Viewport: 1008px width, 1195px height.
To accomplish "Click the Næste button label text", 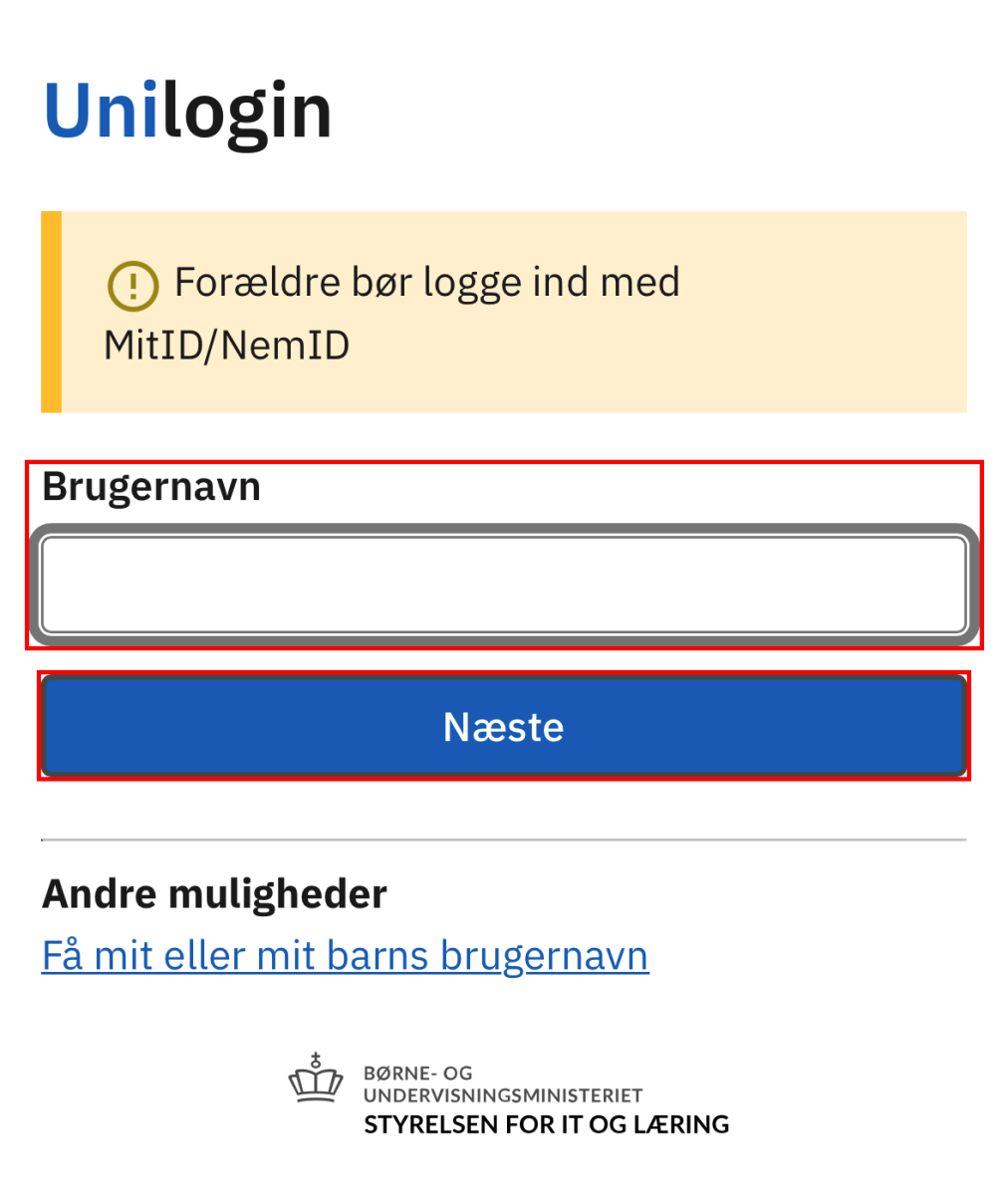I will (x=503, y=726).
